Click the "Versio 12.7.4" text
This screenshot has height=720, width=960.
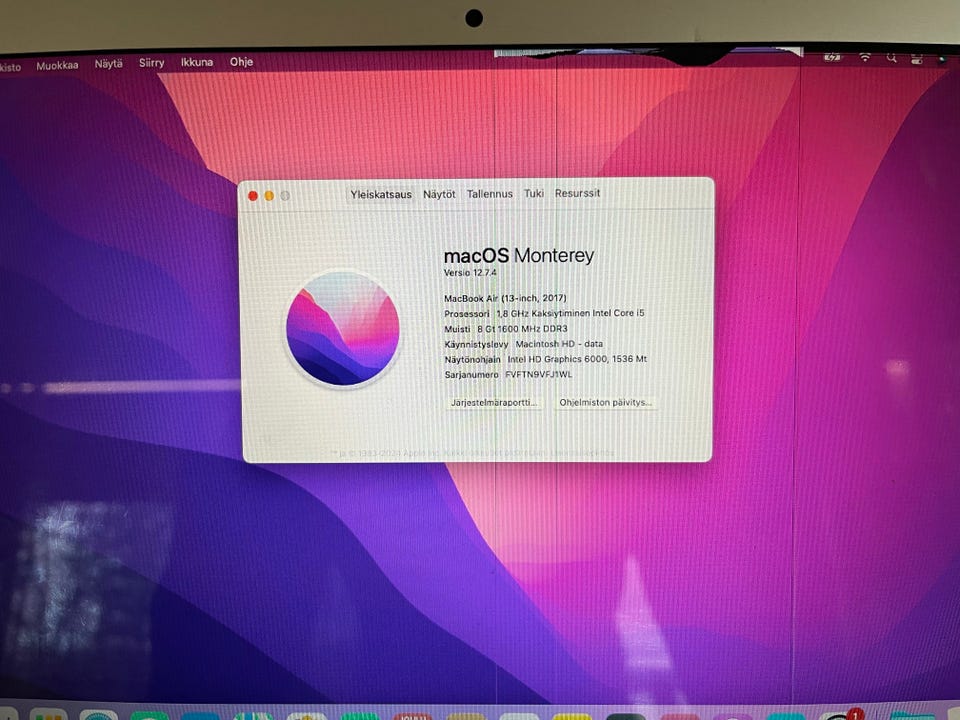(470, 273)
